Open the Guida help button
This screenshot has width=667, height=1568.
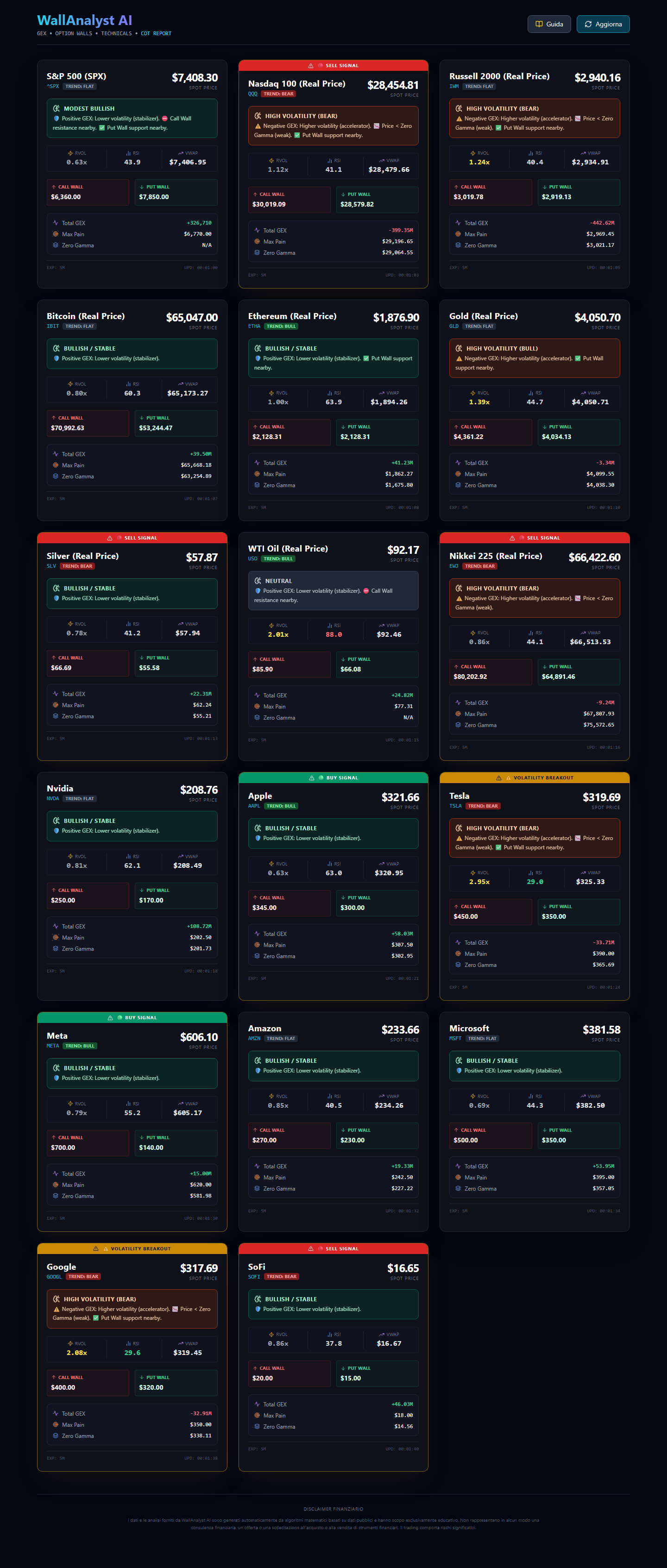(x=549, y=25)
